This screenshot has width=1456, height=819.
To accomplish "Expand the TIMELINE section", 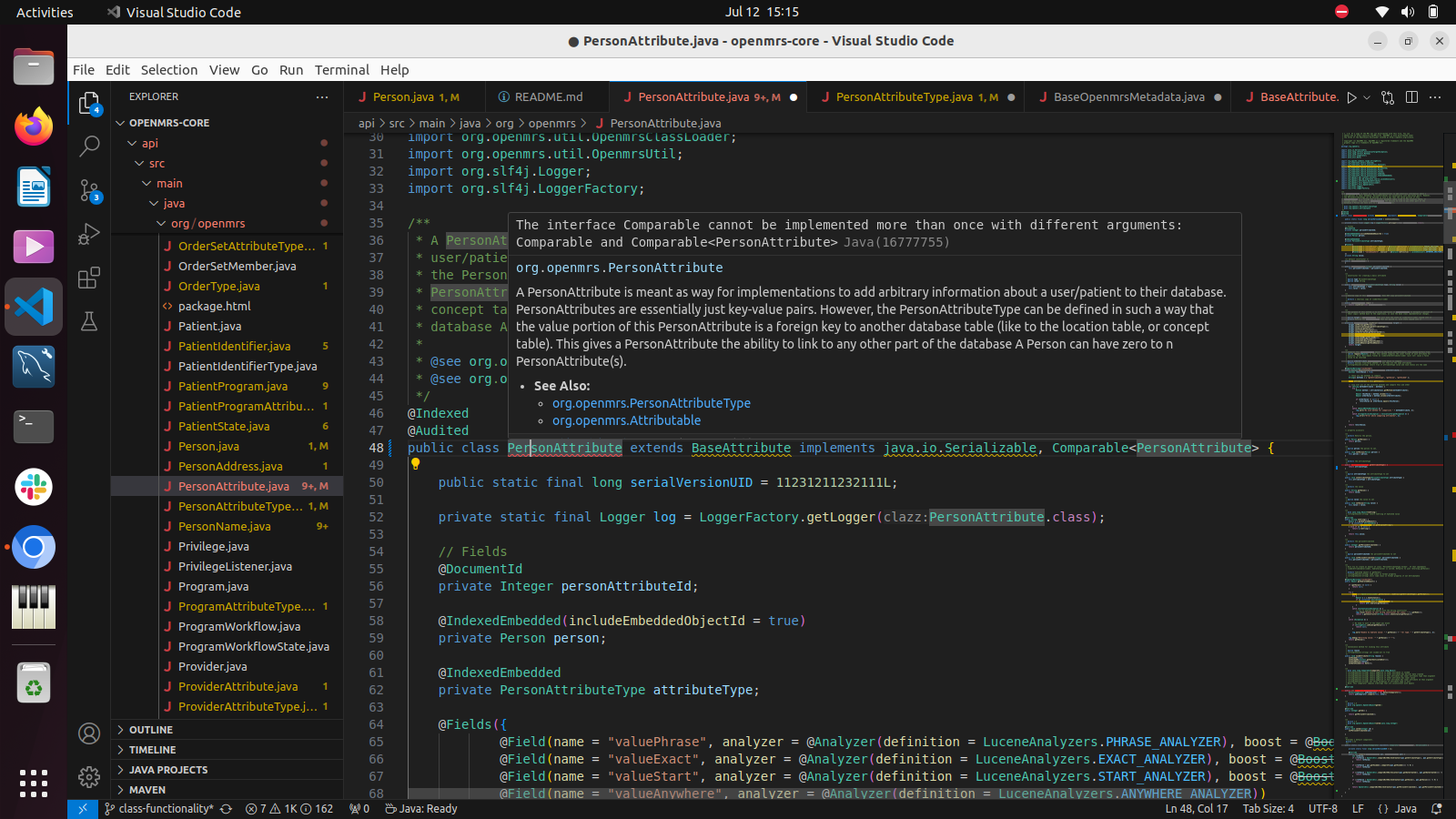I will coord(227,750).
